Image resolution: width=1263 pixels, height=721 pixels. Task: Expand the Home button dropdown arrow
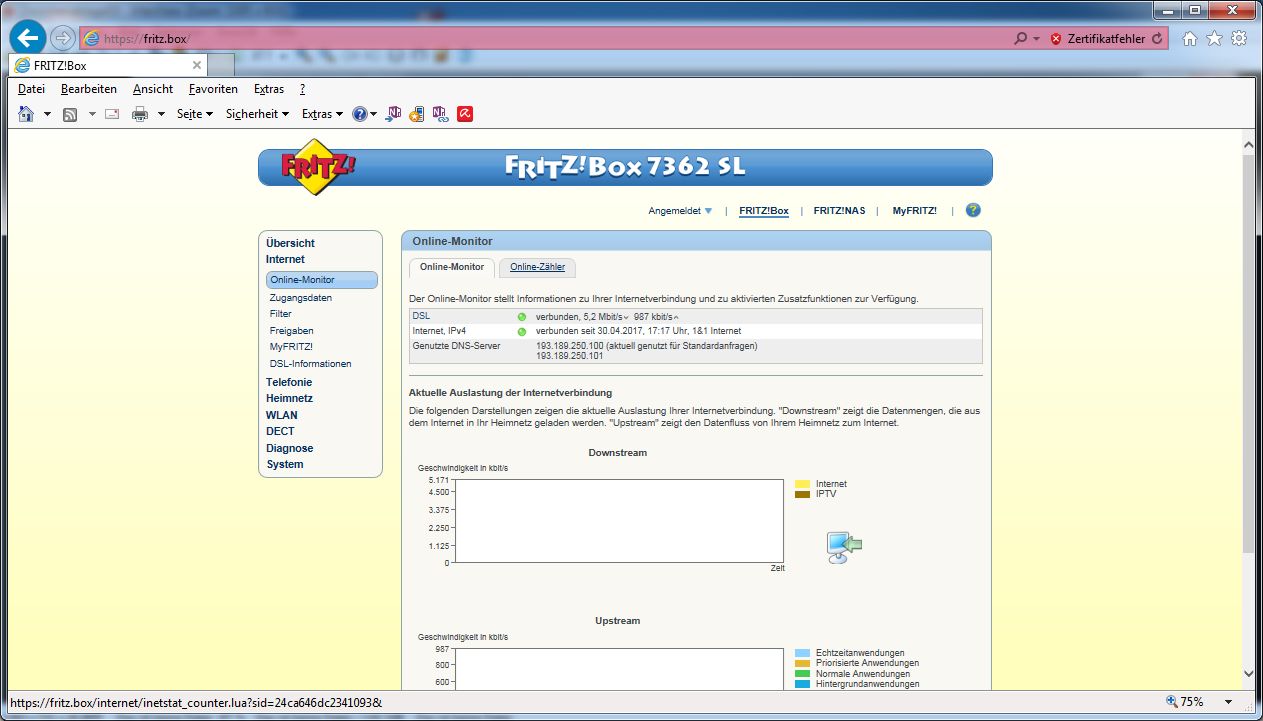pyautogui.click(x=47, y=114)
